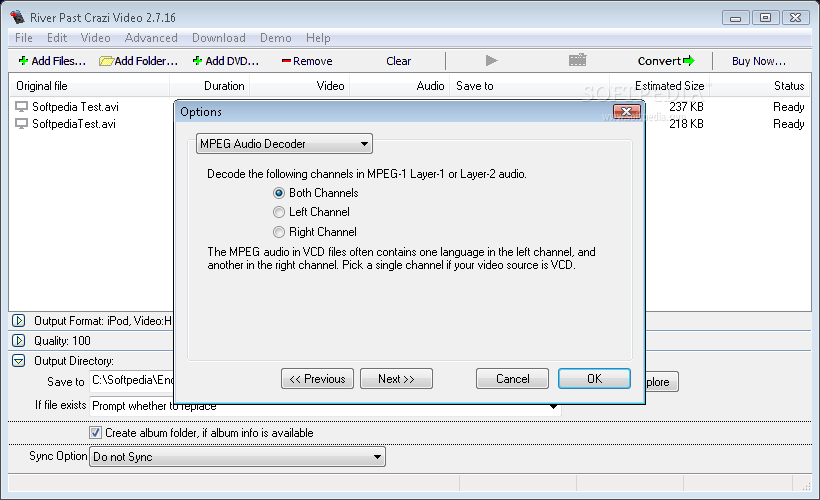
Task: Click the Add Folder toolbar button
Action: click(x=139, y=61)
